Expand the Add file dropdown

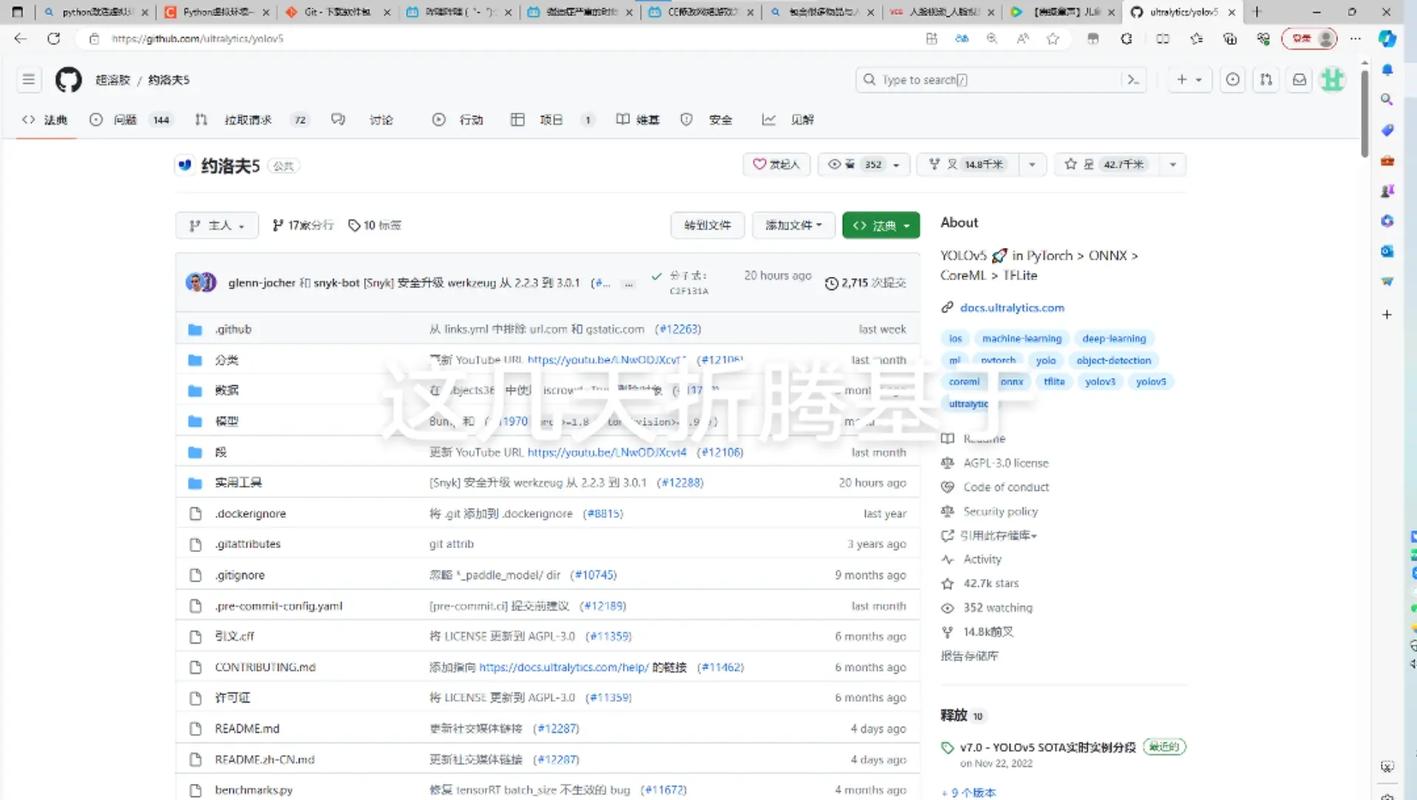793,225
